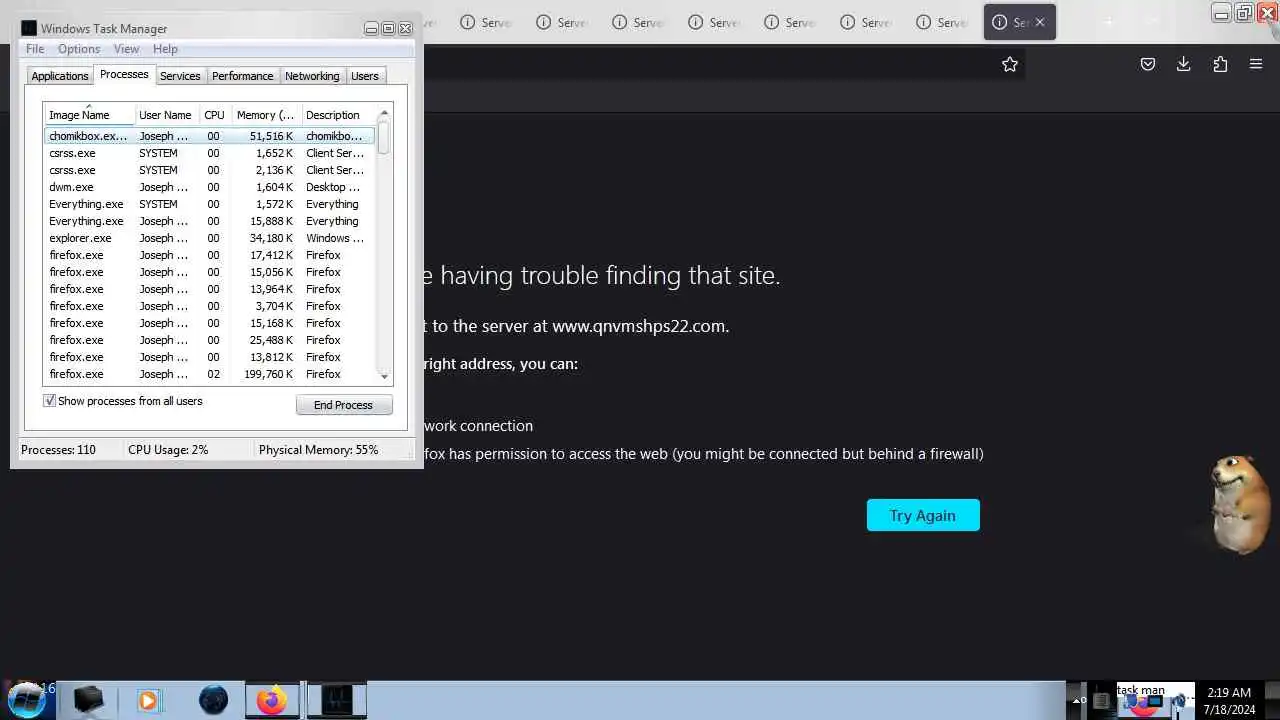Select firefox.exe row using 15,168 K
The width and height of the screenshot is (1280, 720).
(x=209, y=323)
